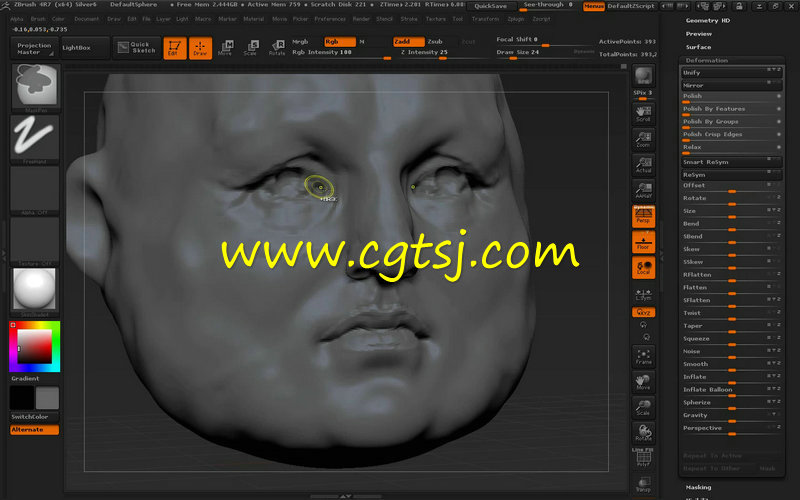The image size is (800, 500).
Task: Click ReSym button
Action: click(x=731, y=174)
